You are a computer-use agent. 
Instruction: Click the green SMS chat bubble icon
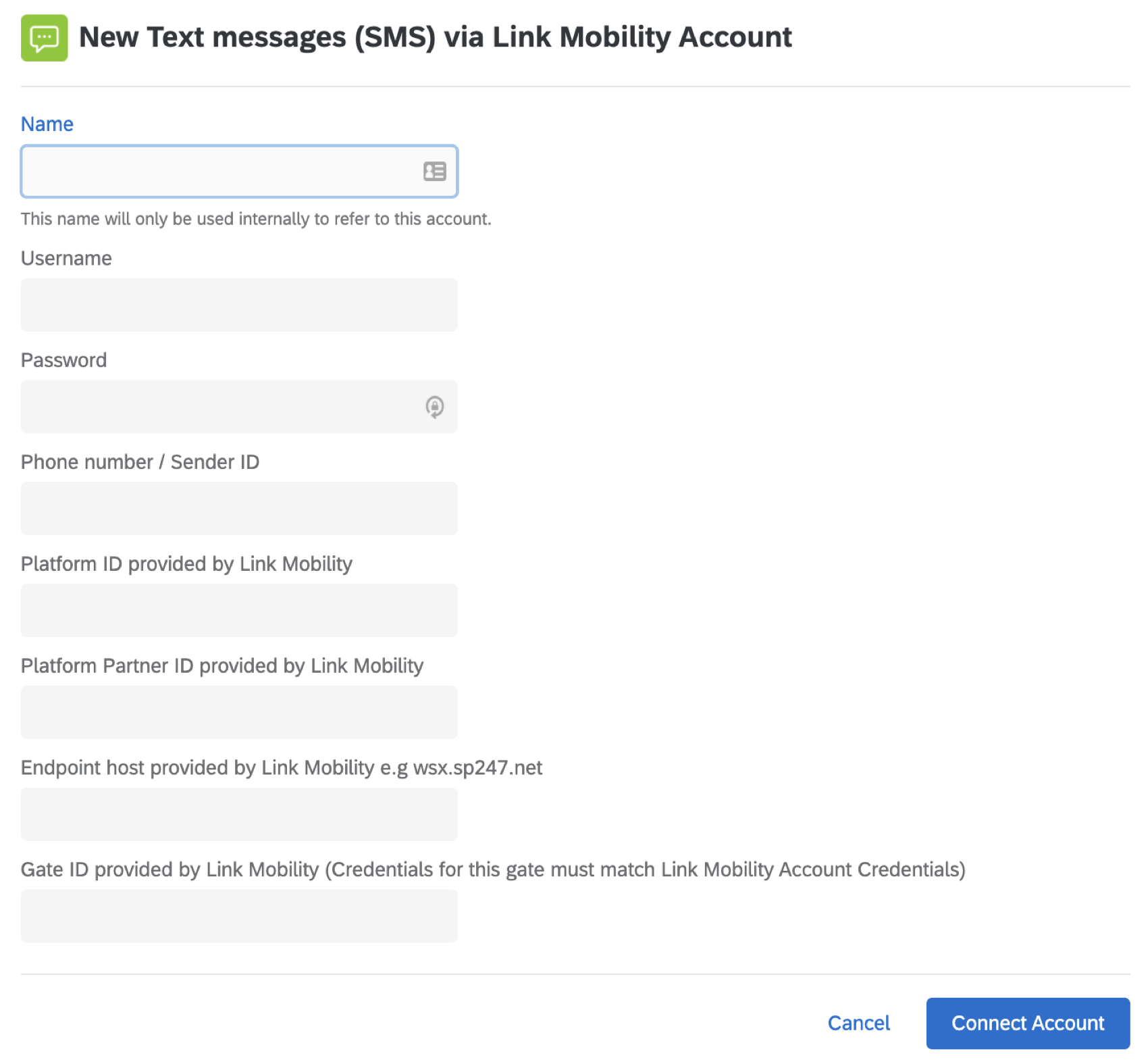coord(43,36)
